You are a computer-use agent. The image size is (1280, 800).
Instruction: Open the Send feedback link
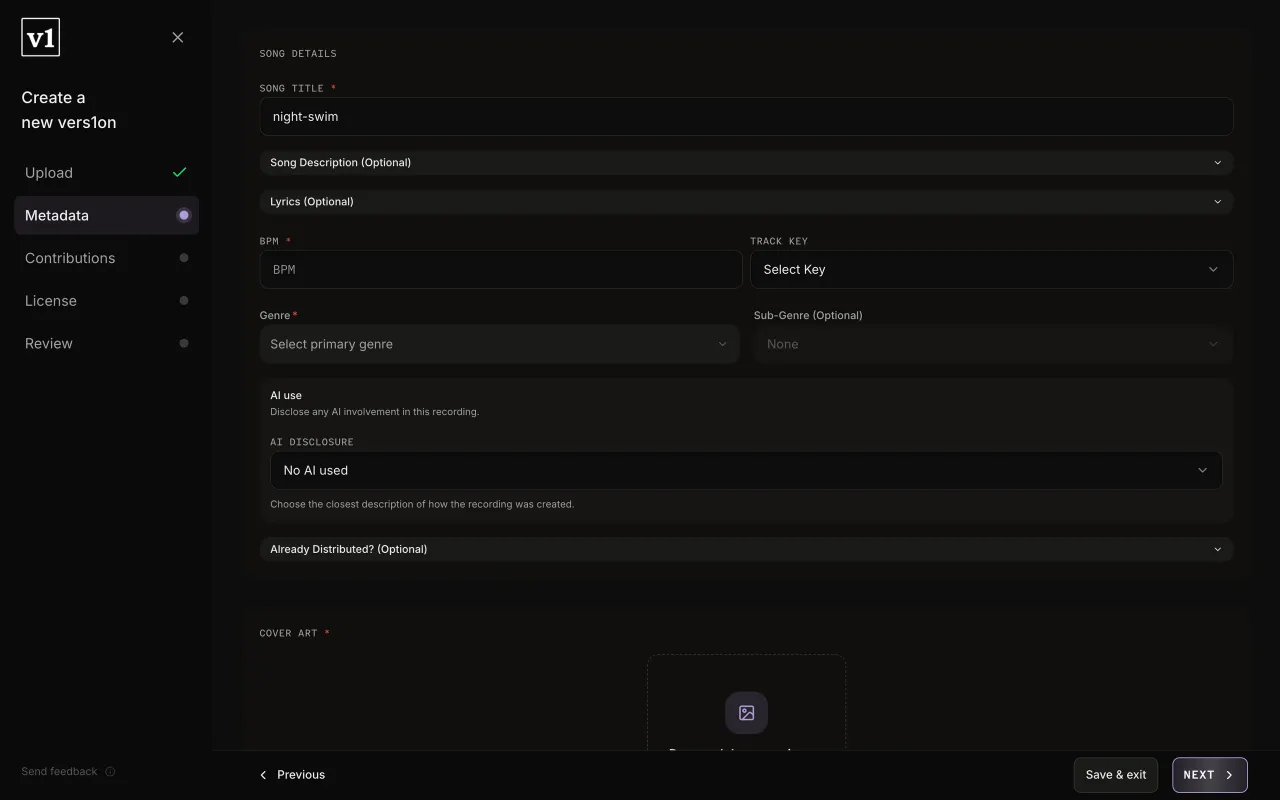pyautogui.click(x=59, y=772)
